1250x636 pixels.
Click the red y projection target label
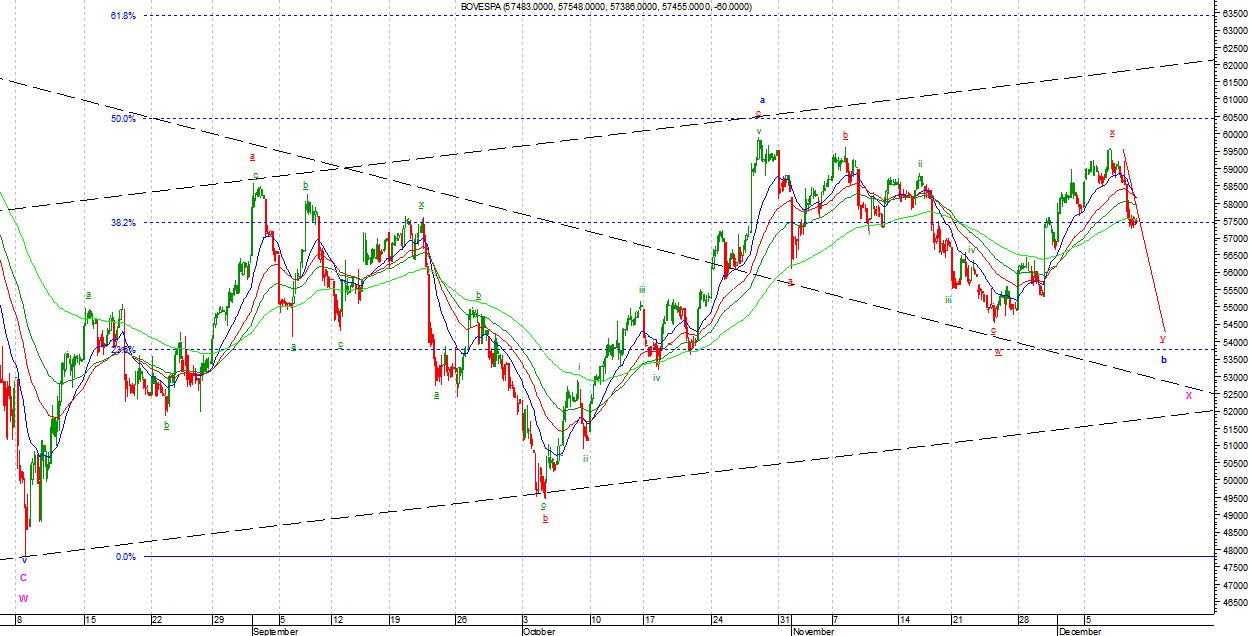click(x=1162, y=338)
